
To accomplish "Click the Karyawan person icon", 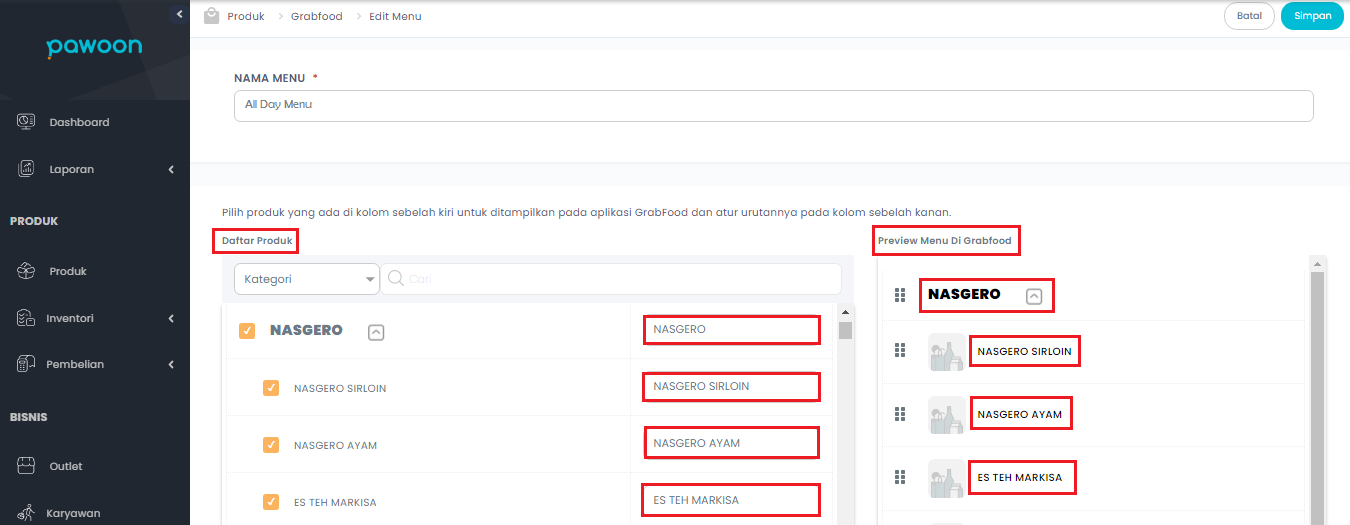I will tap(27, 513).
